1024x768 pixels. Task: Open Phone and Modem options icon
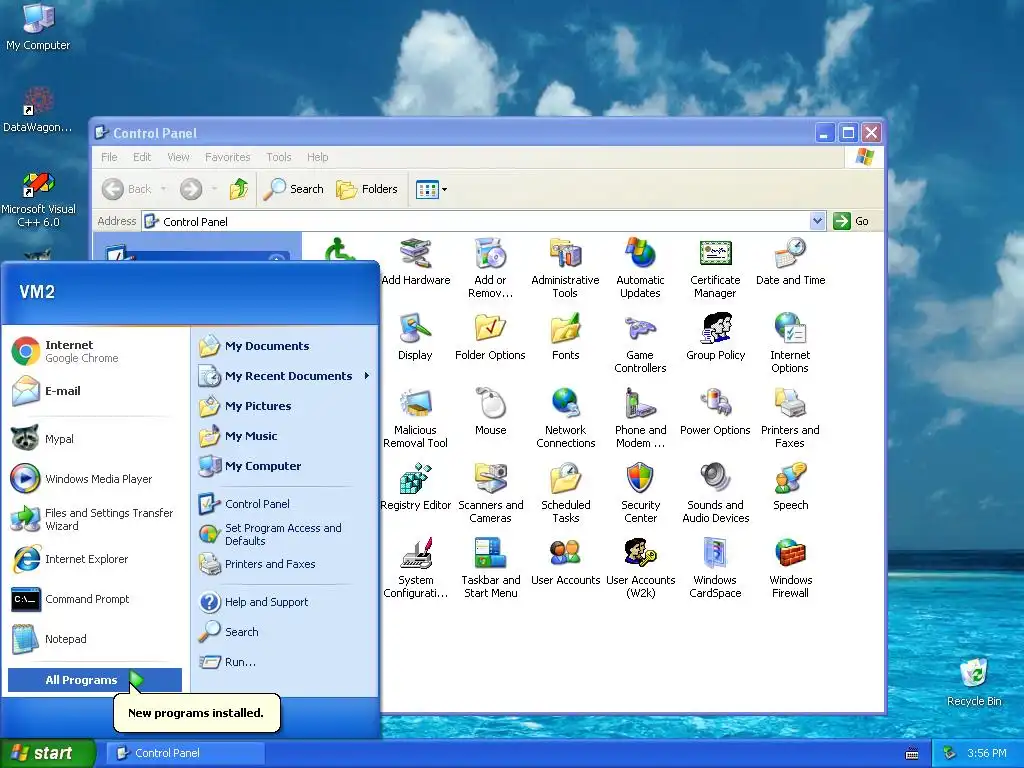pos(640,419)
